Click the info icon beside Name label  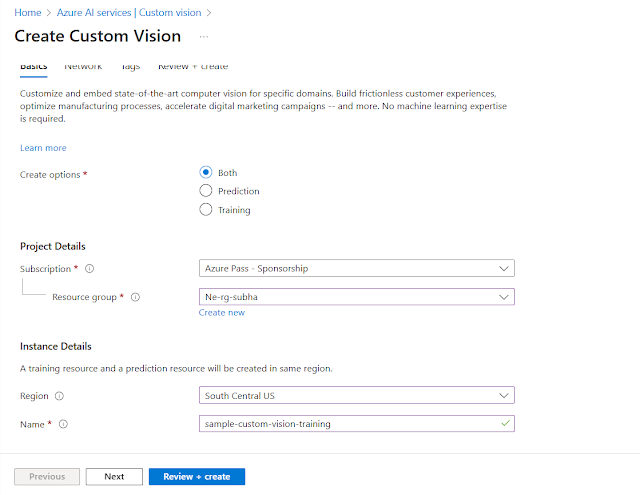click(x=63, y=424)
